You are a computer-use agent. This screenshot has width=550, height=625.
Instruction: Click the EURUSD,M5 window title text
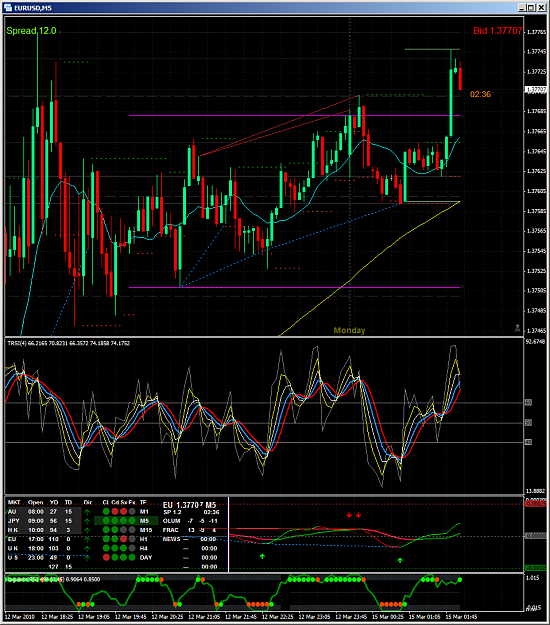pos(33,8)
